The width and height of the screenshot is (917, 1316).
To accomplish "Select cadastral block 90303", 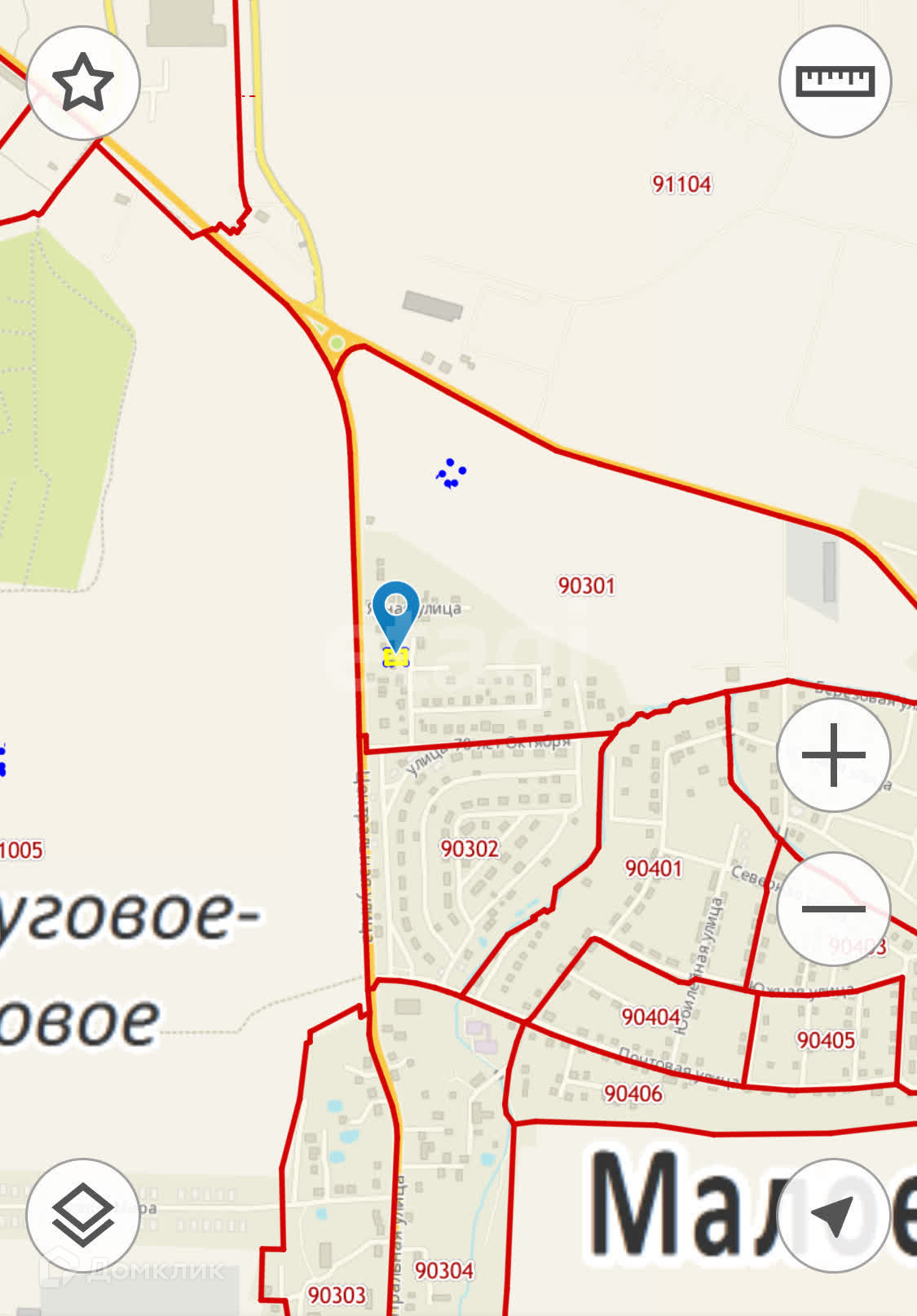I will pos(337,1295).
